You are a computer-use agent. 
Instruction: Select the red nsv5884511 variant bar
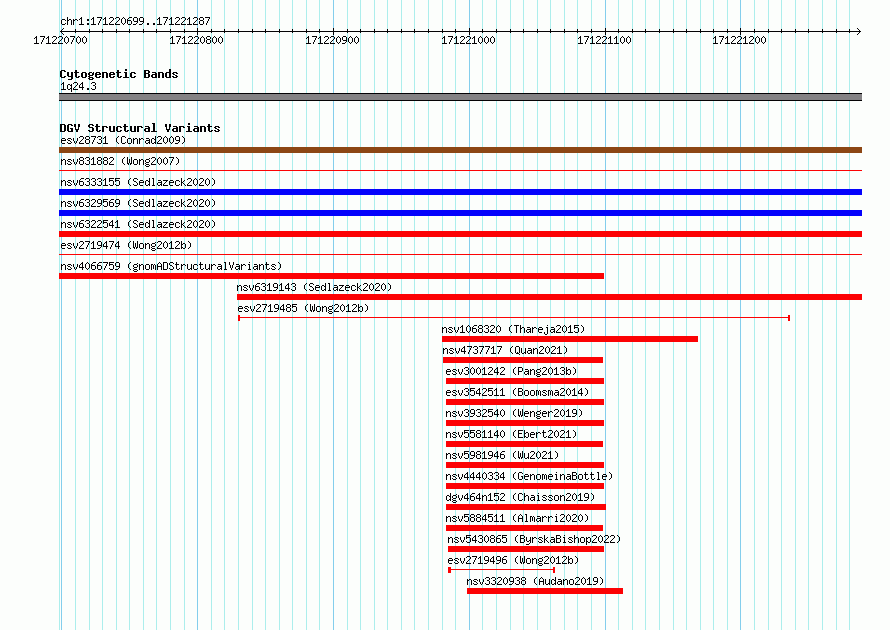[x=524, y=528]
